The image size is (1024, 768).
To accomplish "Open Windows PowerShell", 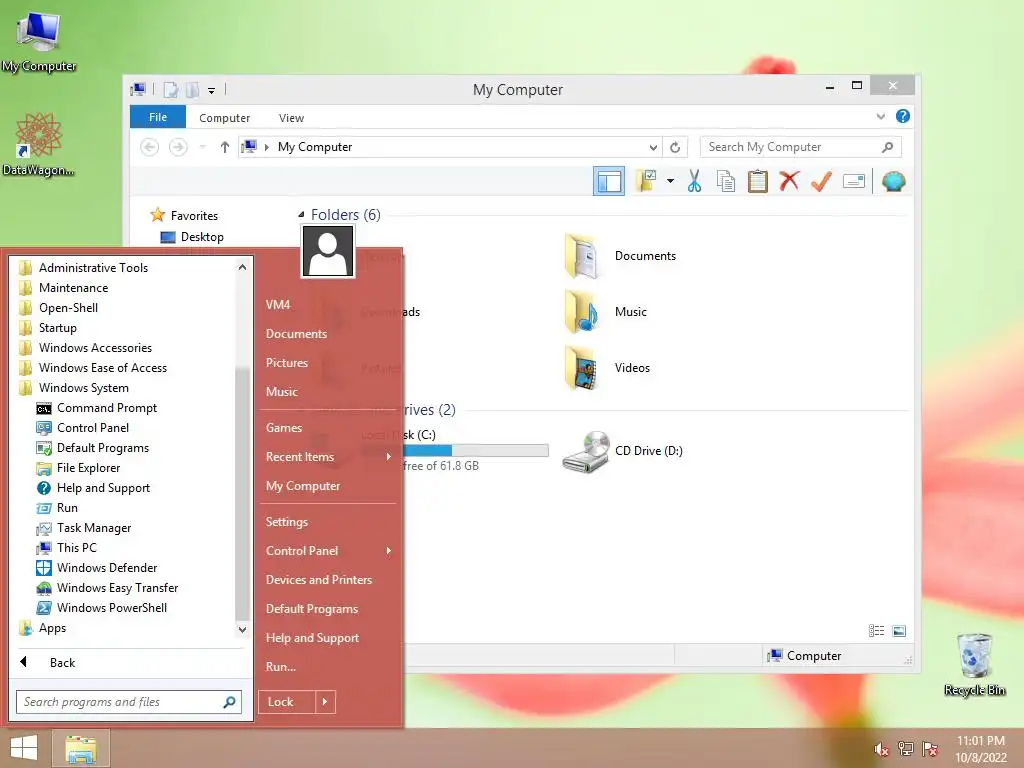I will coord(112,607).
